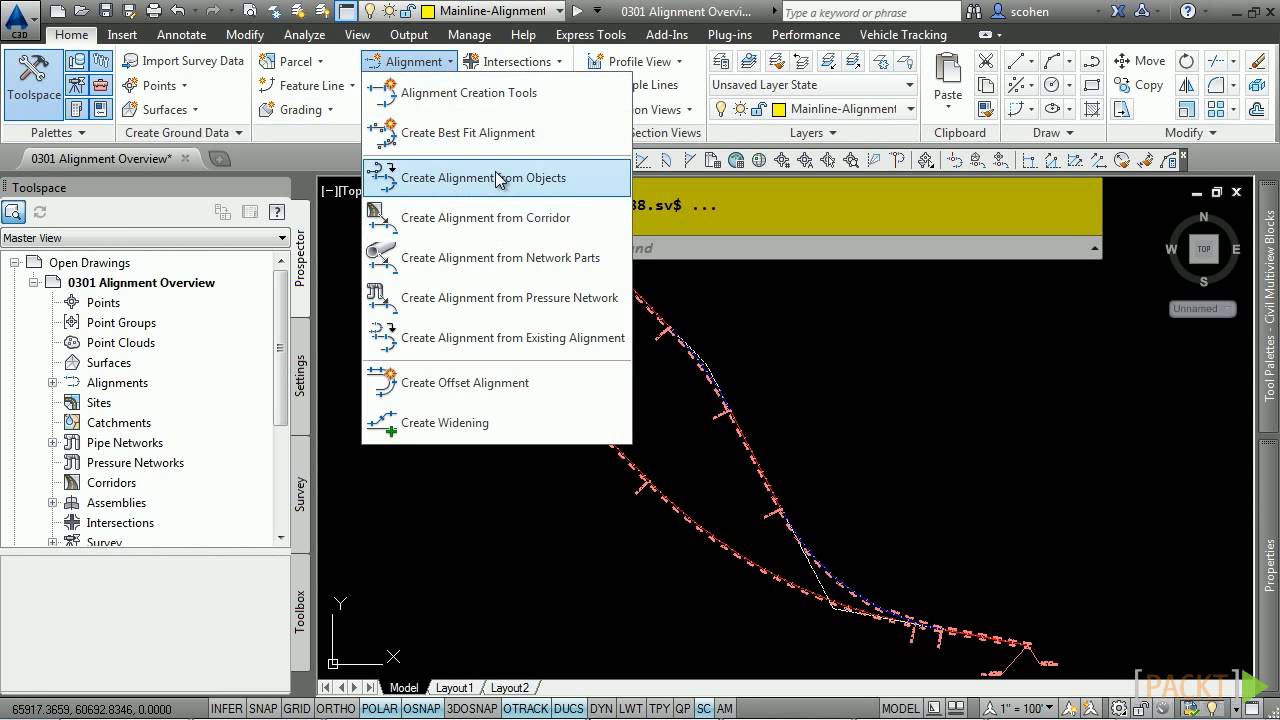
Task: Click the layer lightbulb on/off icon
Action: (x=720, y=109)
